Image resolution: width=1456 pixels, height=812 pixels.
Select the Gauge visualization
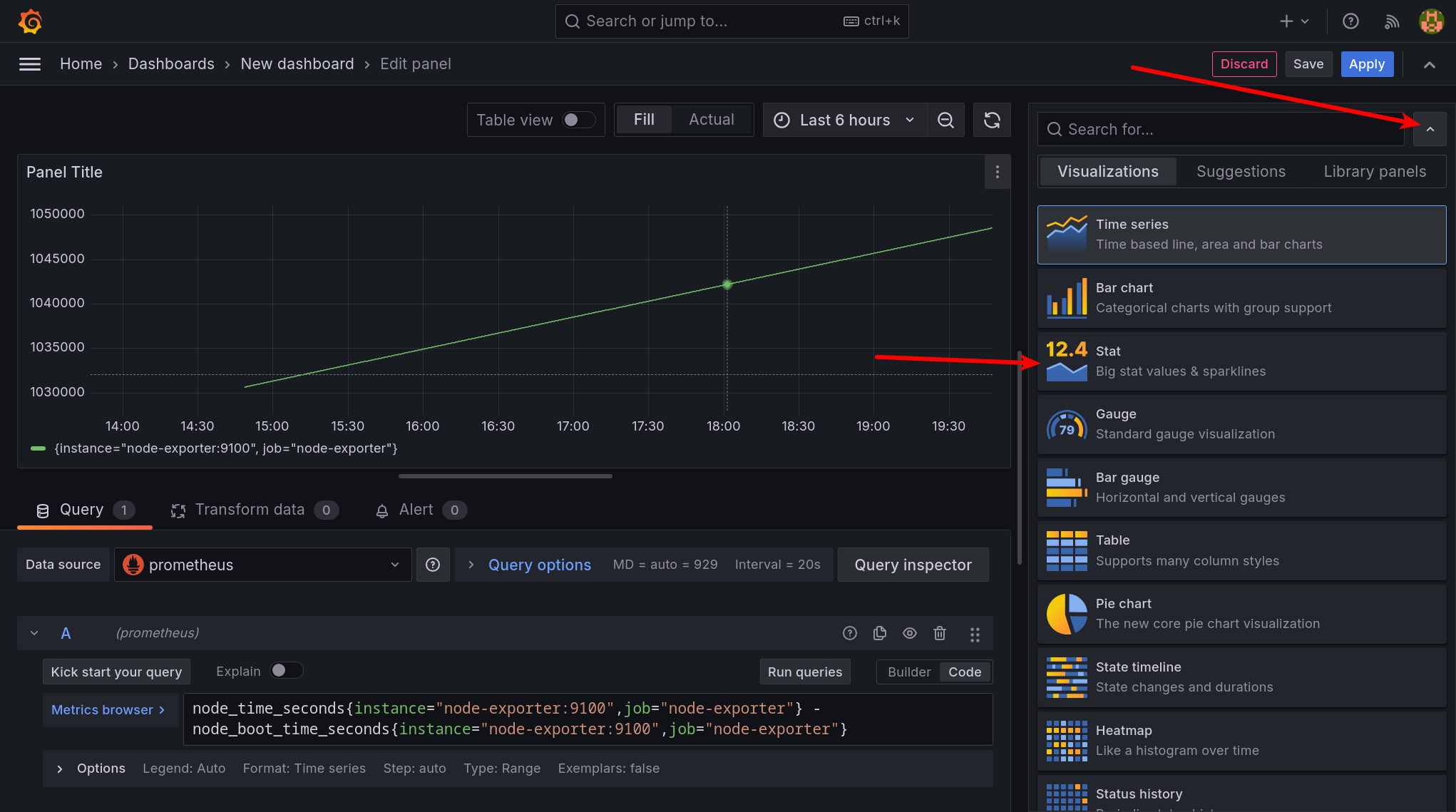(x=1241, y=424)
